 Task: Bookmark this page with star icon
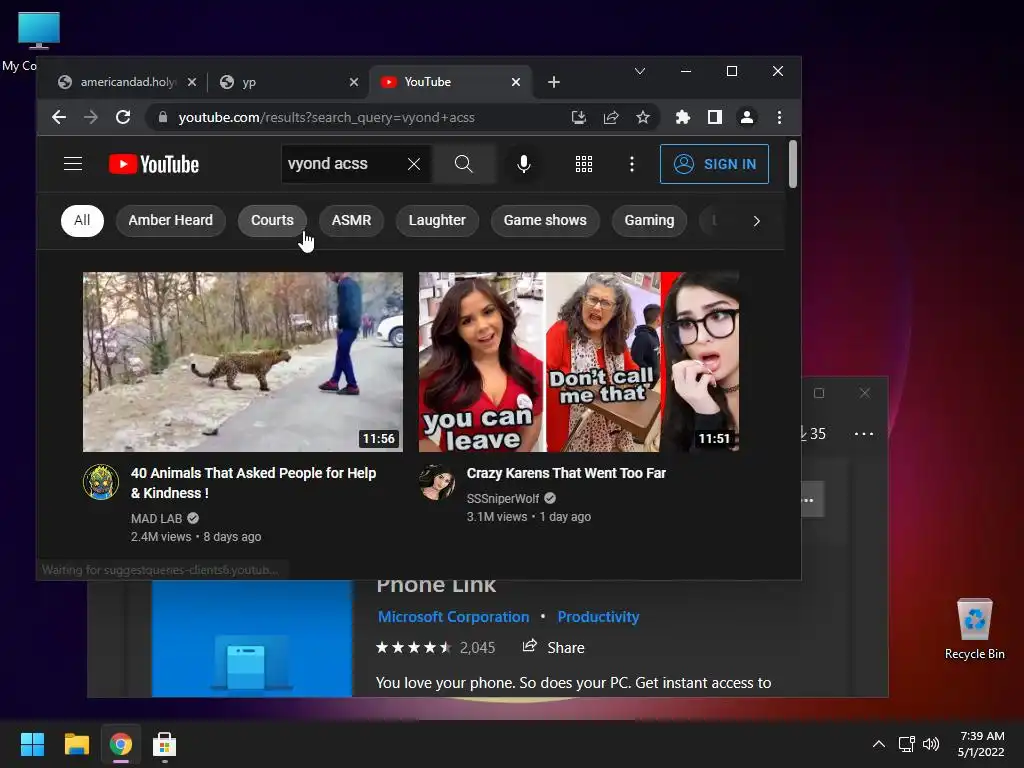(643, 118)
